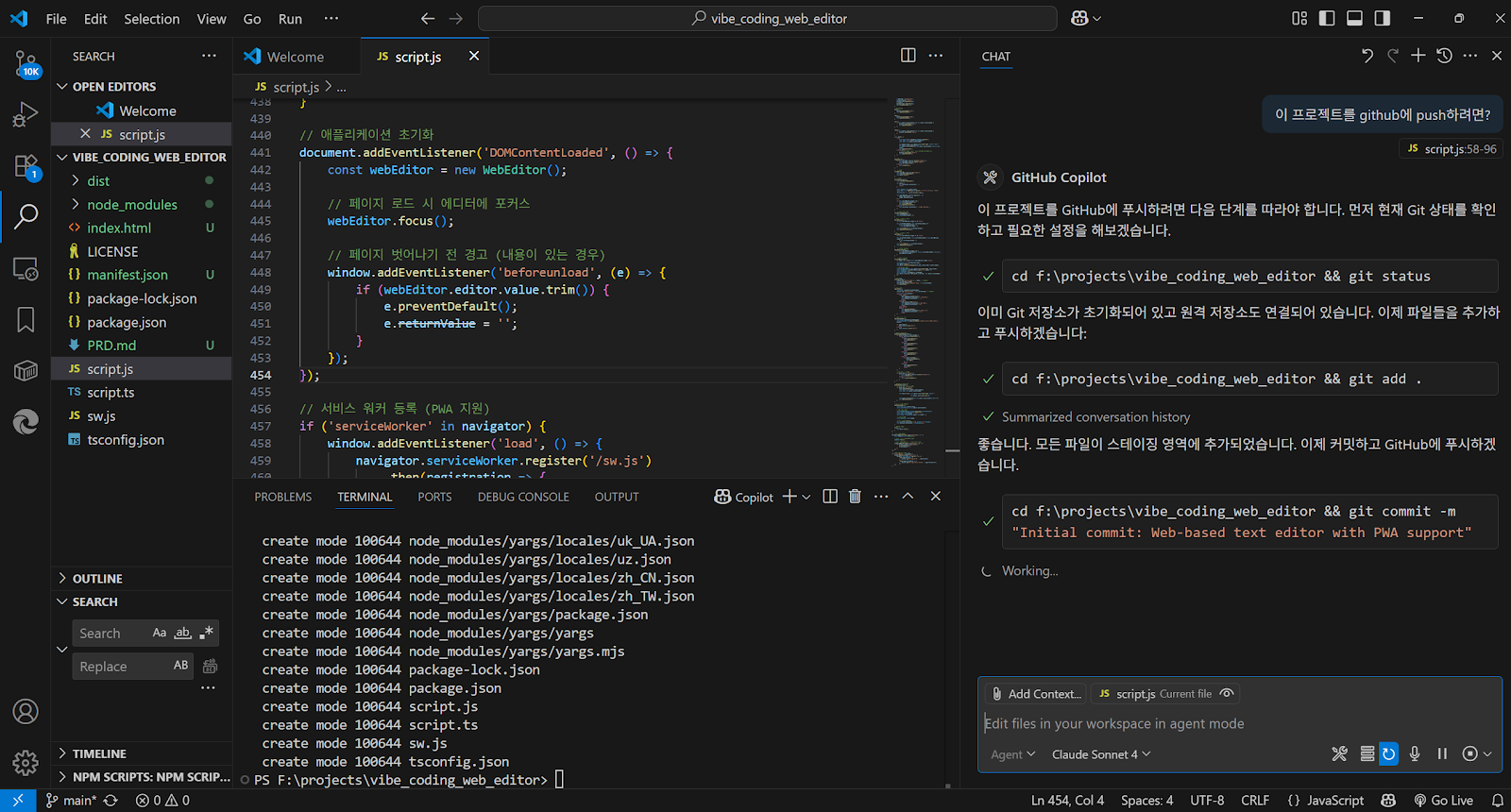Open terminal launch profile dropdown arrow
The width and height of the screenshot is (1511, 812).
(806, 497)
